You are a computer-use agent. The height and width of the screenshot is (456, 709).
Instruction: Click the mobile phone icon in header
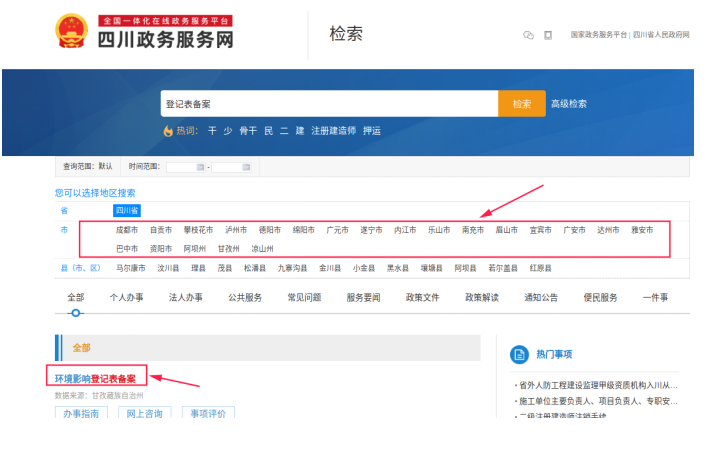tap(547, 35)
